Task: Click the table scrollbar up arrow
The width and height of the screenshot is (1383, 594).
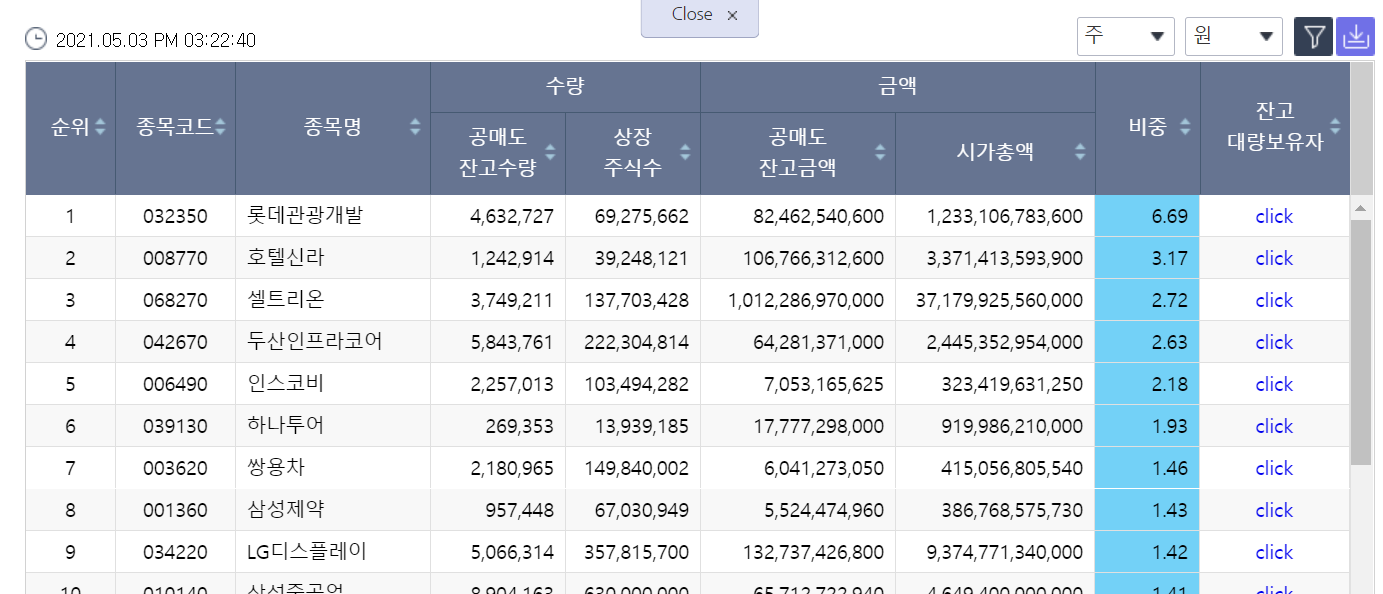Action: pos(1360,208)
